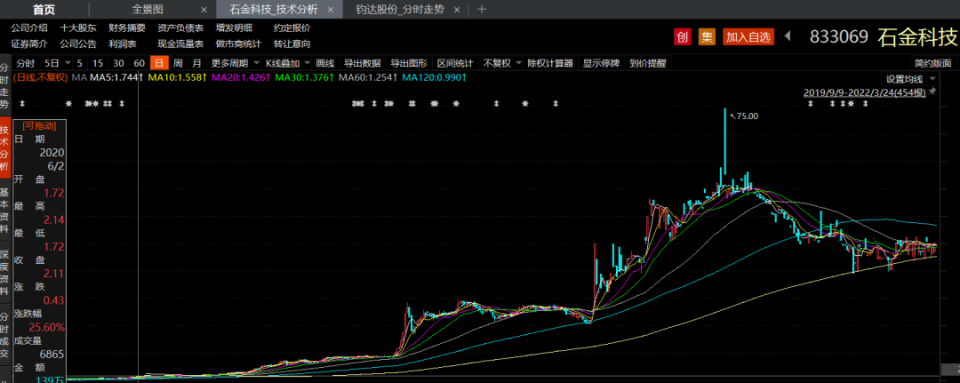Select the 5-minute period button
The image size is (960, 383).
pyautogui.click(x=80, y=63)
